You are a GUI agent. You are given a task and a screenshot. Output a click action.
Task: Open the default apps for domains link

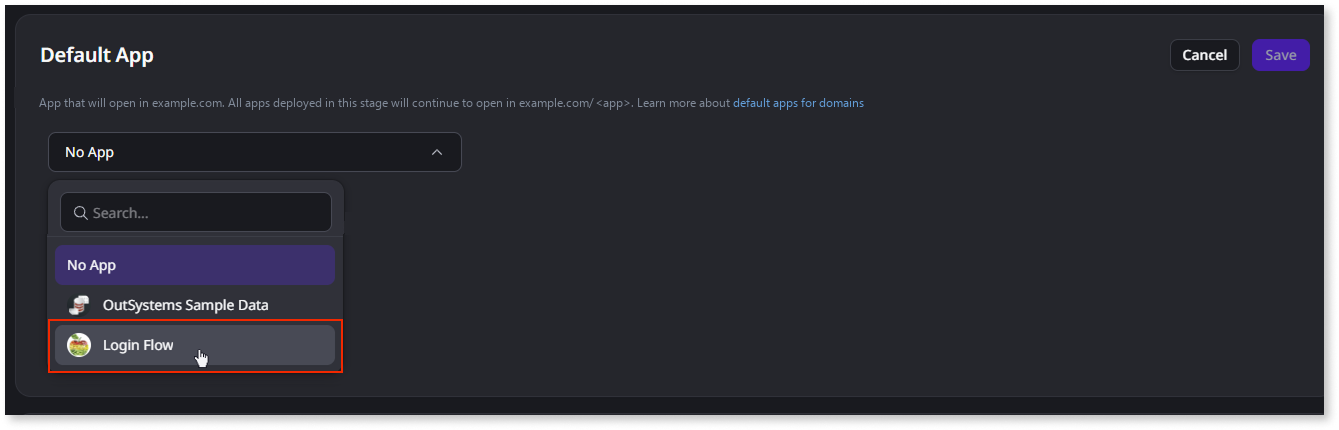click(x=798, y=103)
